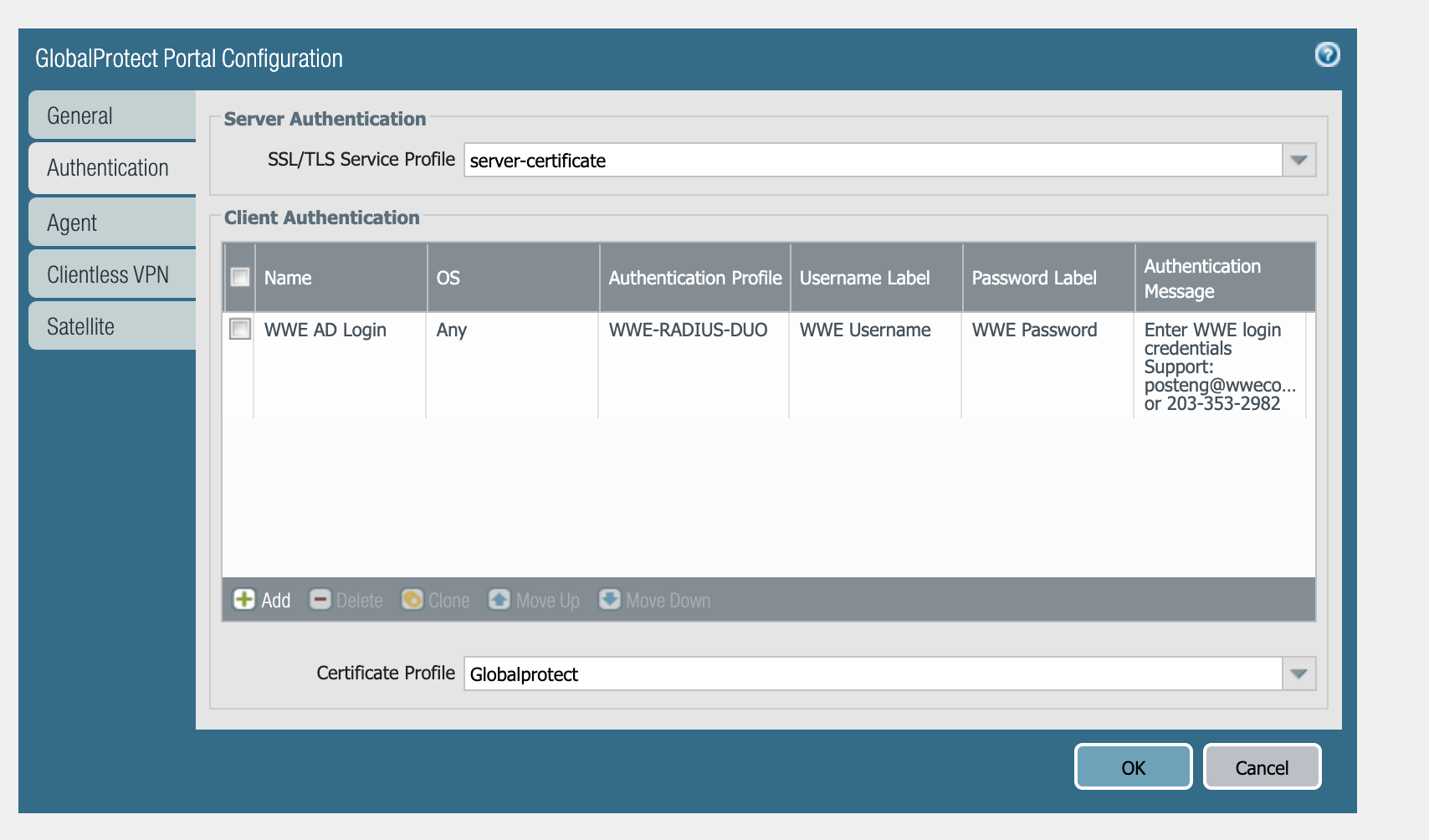Screen dimensions: 1429x840
Task: Open the Agent tab
Action: [112, 223]
